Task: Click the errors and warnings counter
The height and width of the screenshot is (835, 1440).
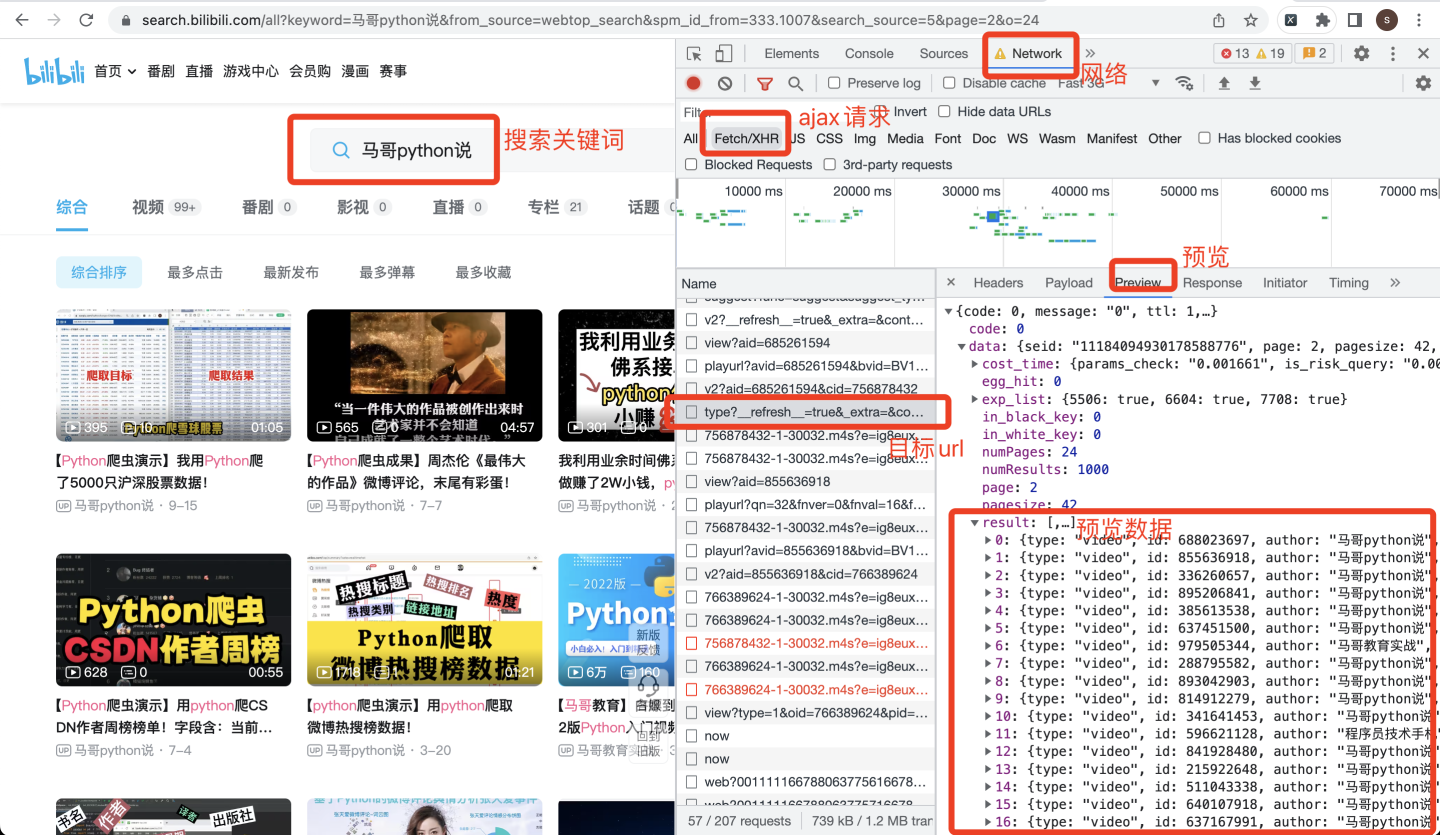Action: point(1251,54)
